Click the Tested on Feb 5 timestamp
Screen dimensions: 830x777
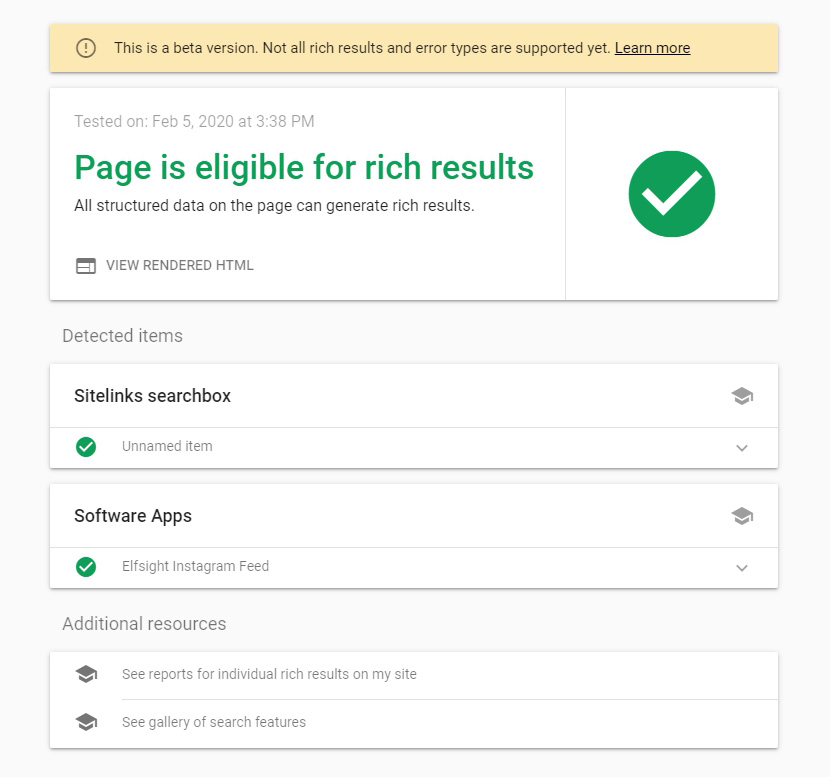194,121
